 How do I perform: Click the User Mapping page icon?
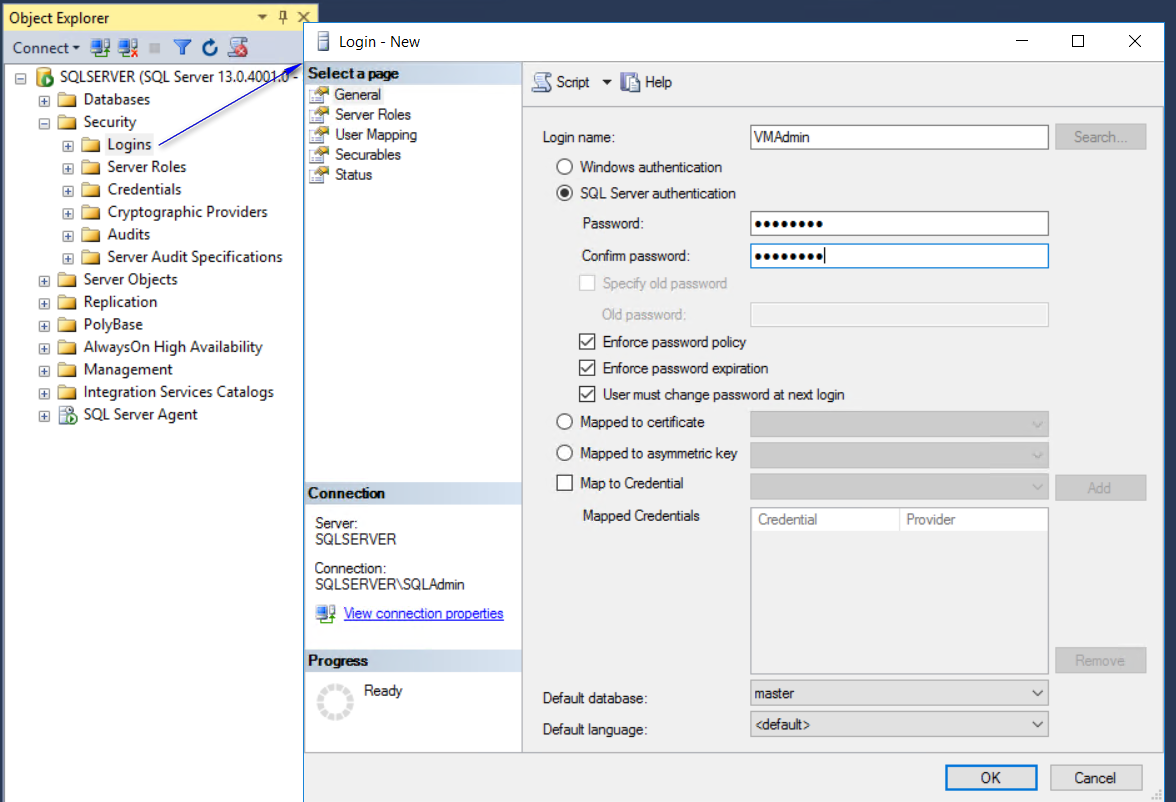coord(320,135)
